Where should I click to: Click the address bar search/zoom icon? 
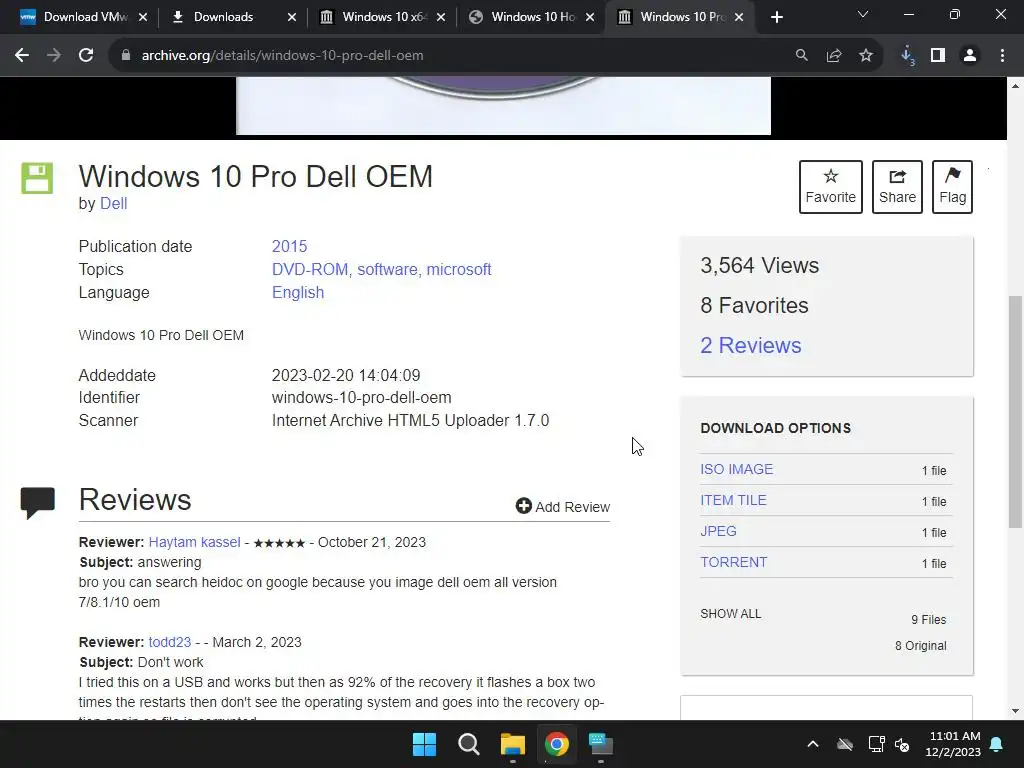click(801, 56)
